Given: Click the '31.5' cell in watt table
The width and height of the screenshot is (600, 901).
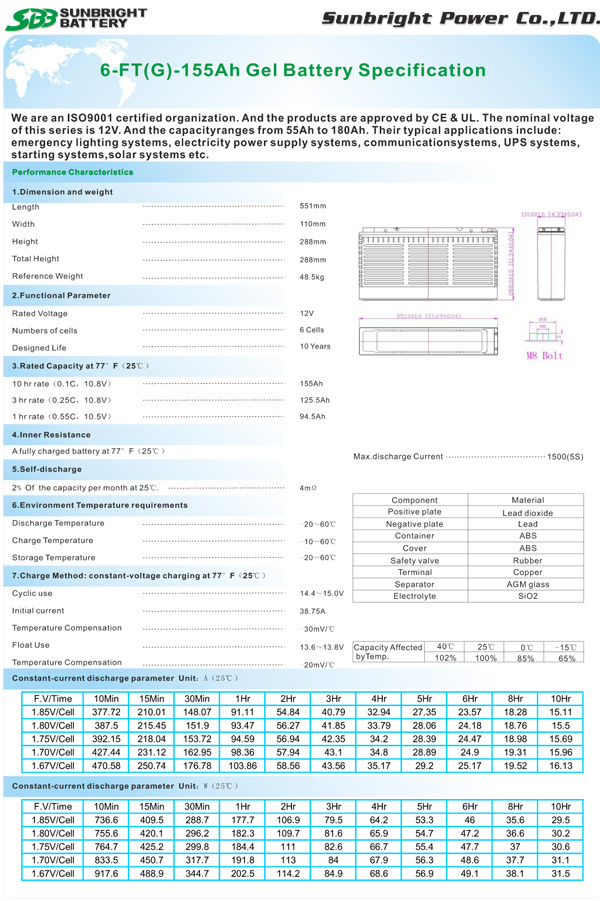Looking at the screenshot, I should point(561,873).
